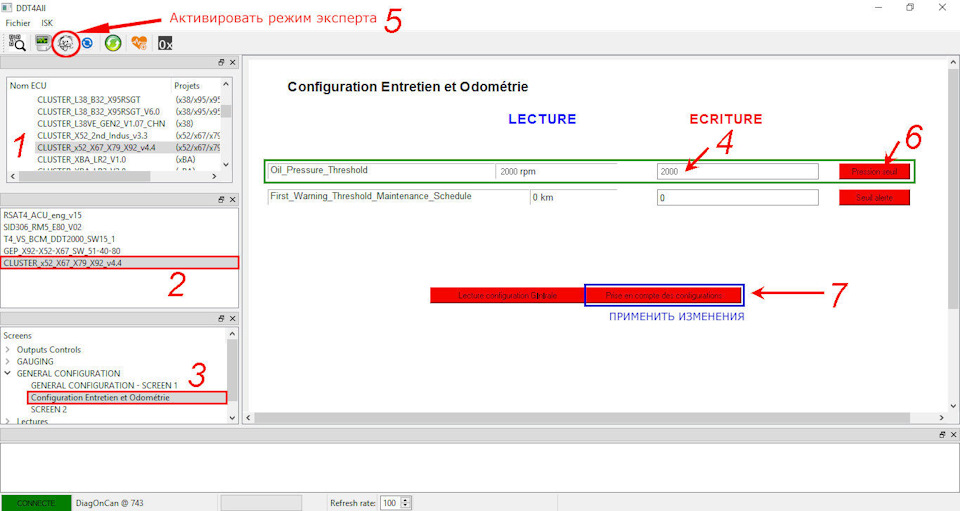The width and height of the screenshot is (960, 511).
Task: Open GENERAL CONFIGURATION - SCREEN 1
Action: 104,386
